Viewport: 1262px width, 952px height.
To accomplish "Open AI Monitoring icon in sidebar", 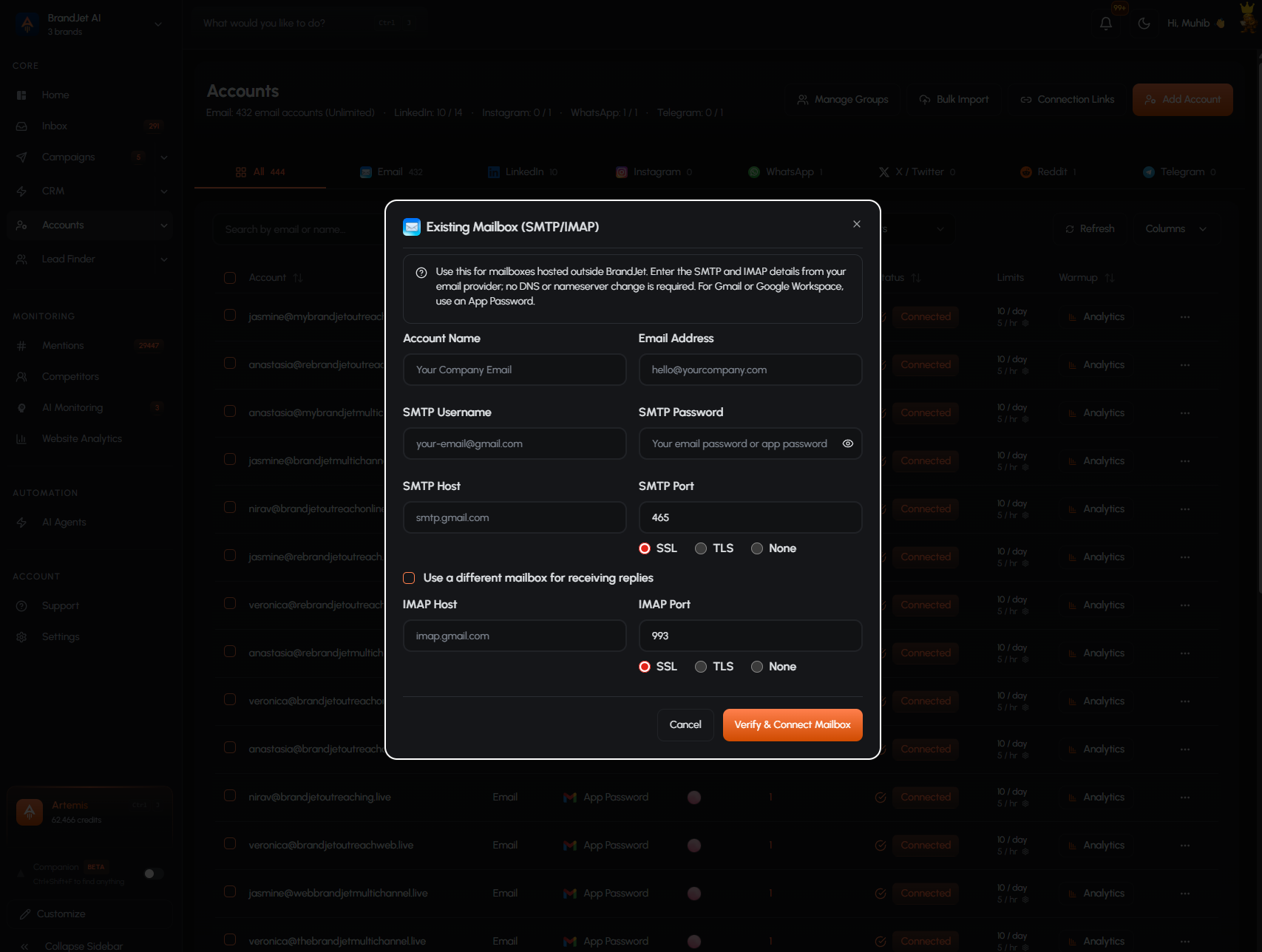I will 21,408.
